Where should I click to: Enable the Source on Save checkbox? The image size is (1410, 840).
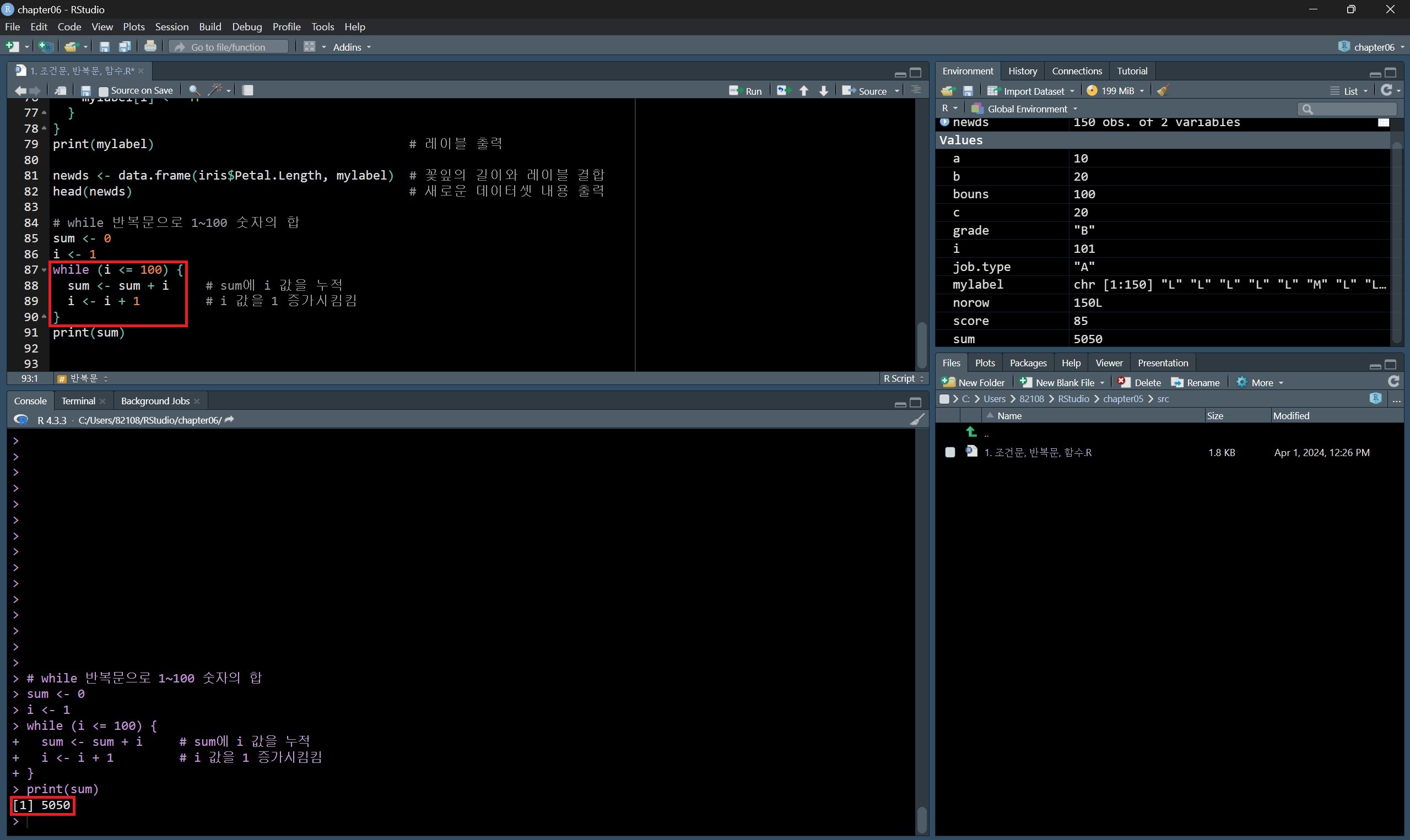(x=103, y=91)
